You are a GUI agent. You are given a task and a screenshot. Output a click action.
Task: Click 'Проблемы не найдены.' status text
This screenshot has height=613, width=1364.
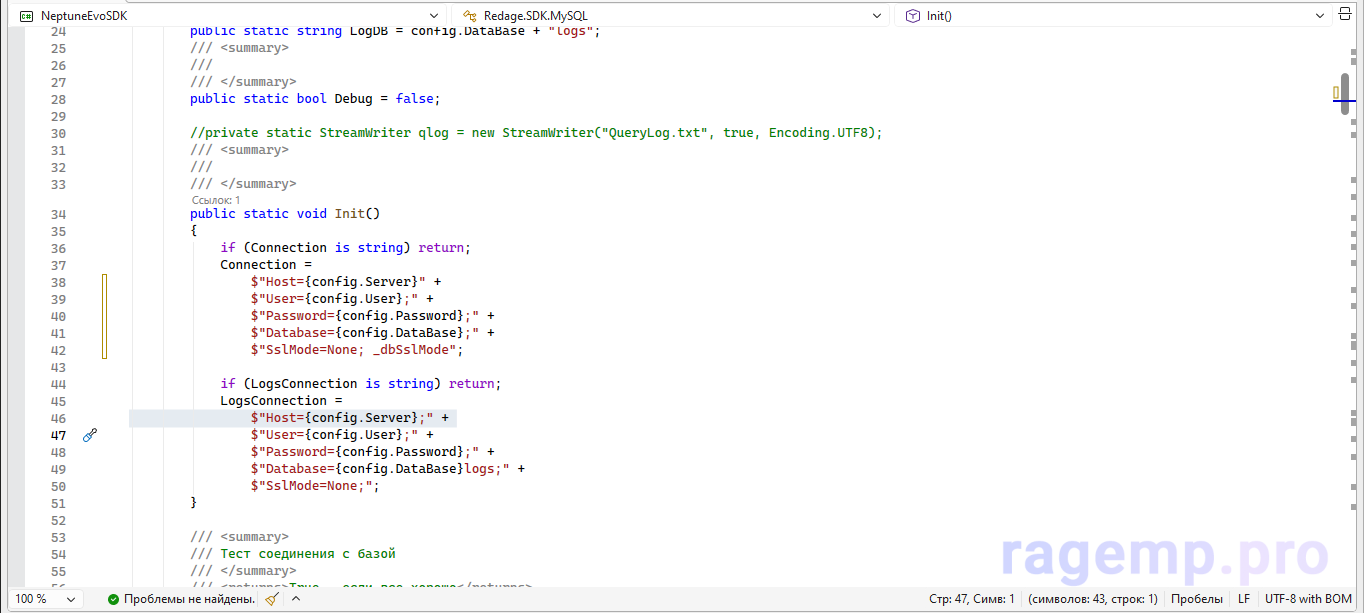[187, 599]
